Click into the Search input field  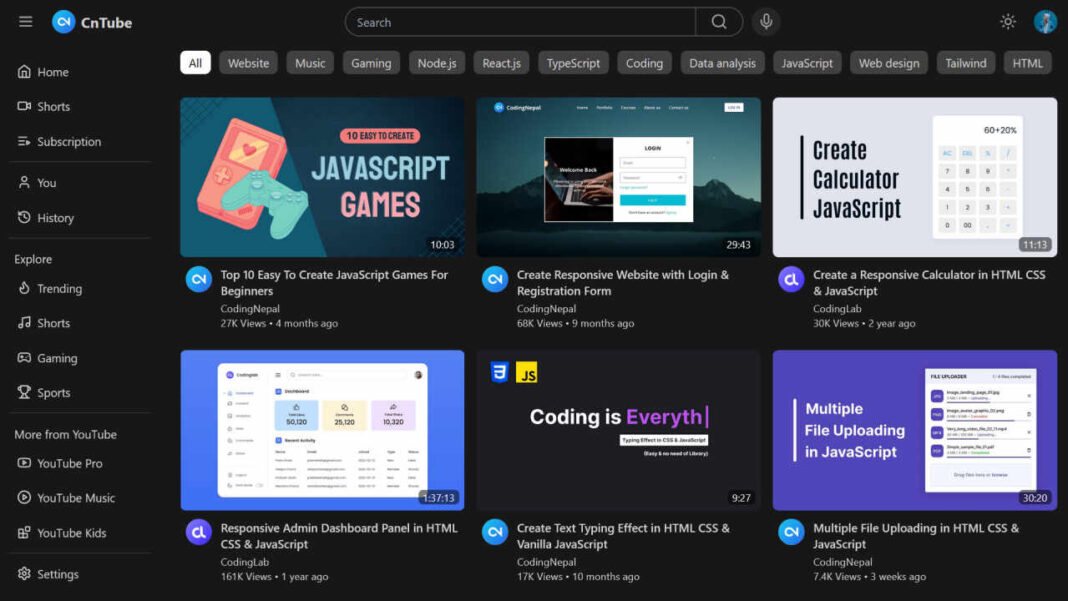pos(520,22)
